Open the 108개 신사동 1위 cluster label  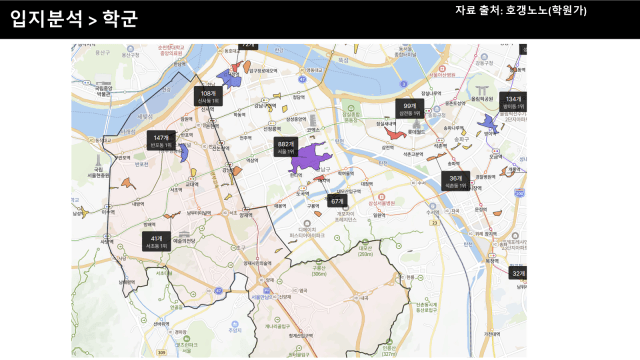tap(208, 96)
